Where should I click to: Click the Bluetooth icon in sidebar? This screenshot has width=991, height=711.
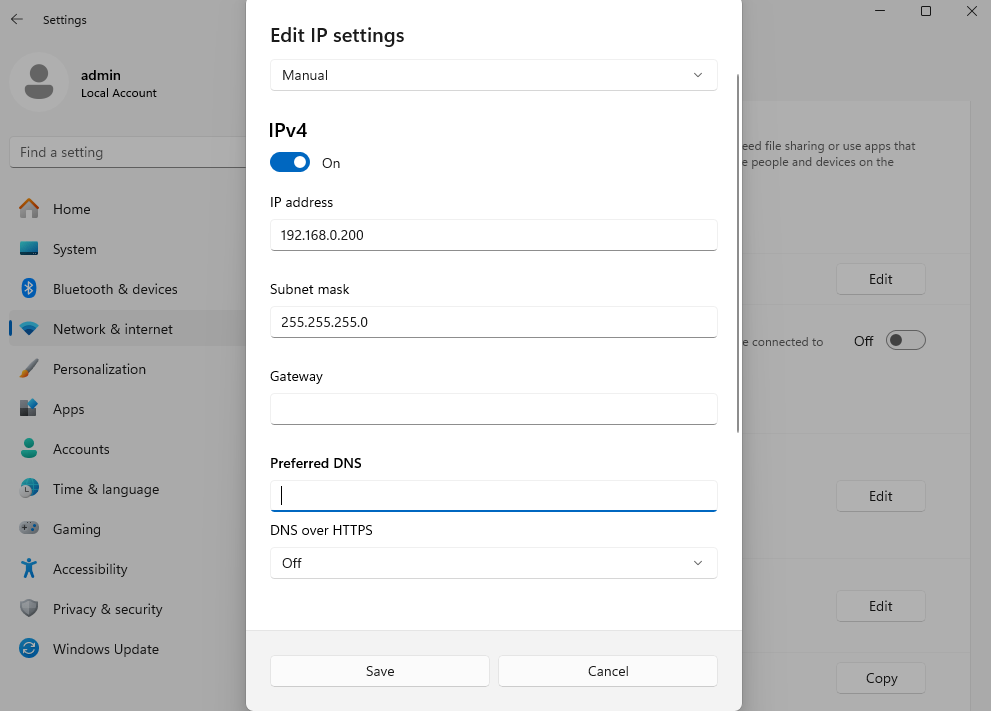click(x=29, y=288)
